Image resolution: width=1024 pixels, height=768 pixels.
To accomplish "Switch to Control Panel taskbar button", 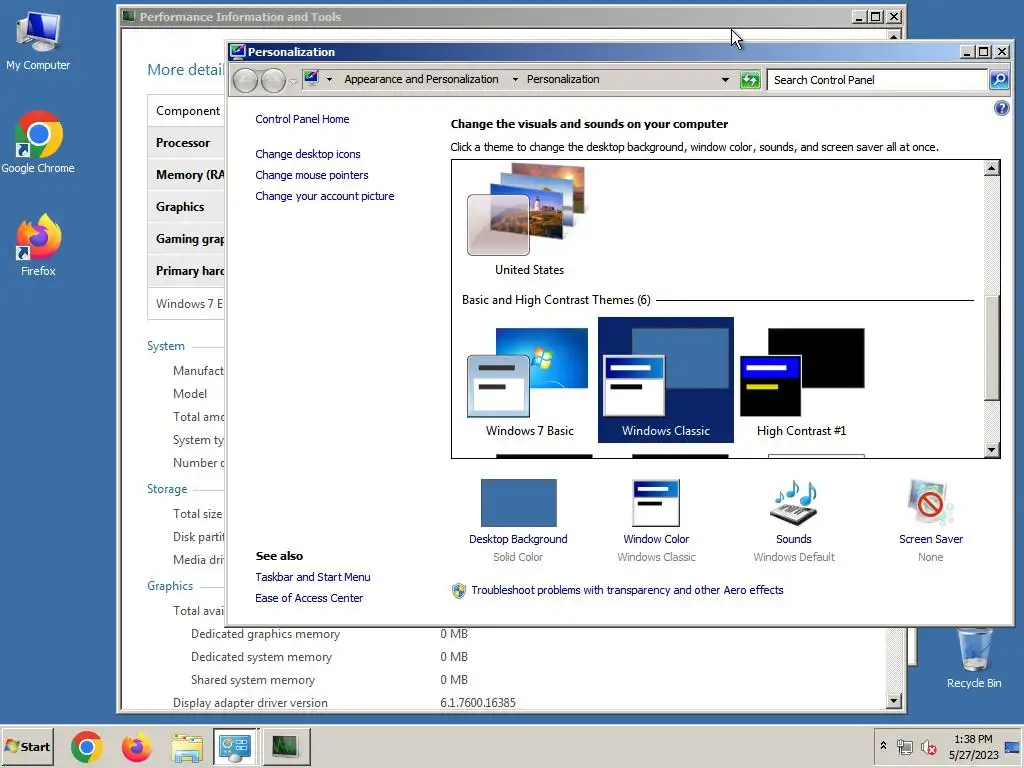I will click(236, 746).
